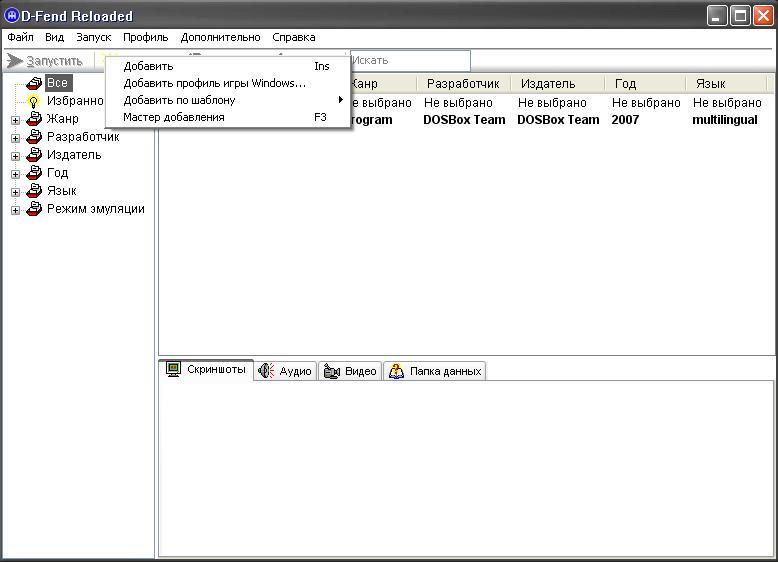Click Не выбрано under Издатель column
The width and height of the screenshot is (778, 562).
(552, 103)
